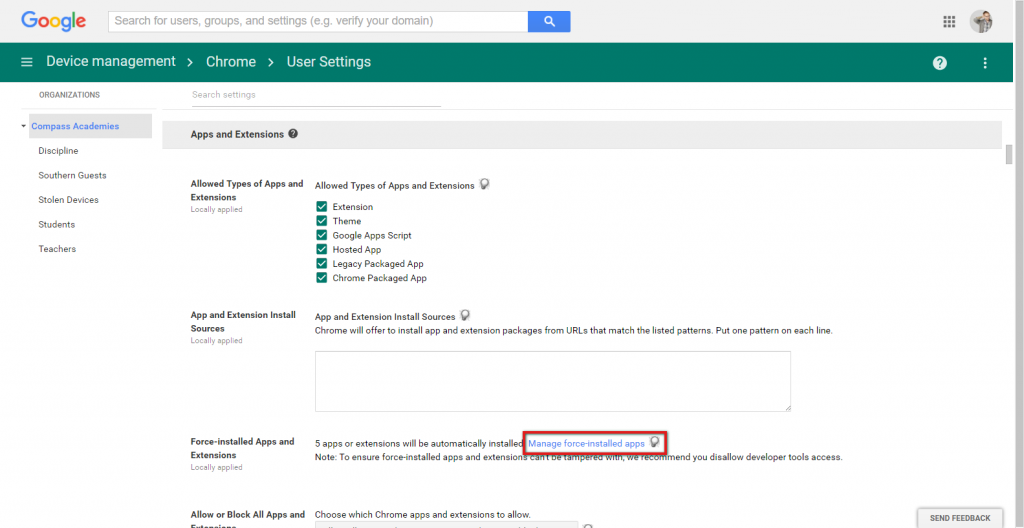Click the page vertical scrollbar thumb
The image size is (1024, 528).
pos(1009,155)
